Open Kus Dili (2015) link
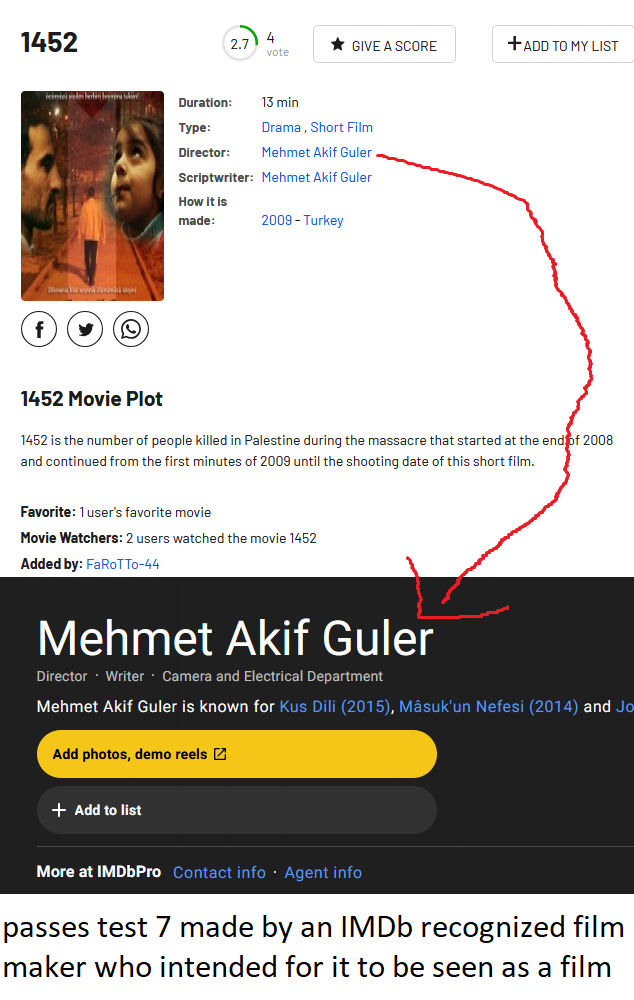Screen dimensions: 634x1000 coord(335,707)
